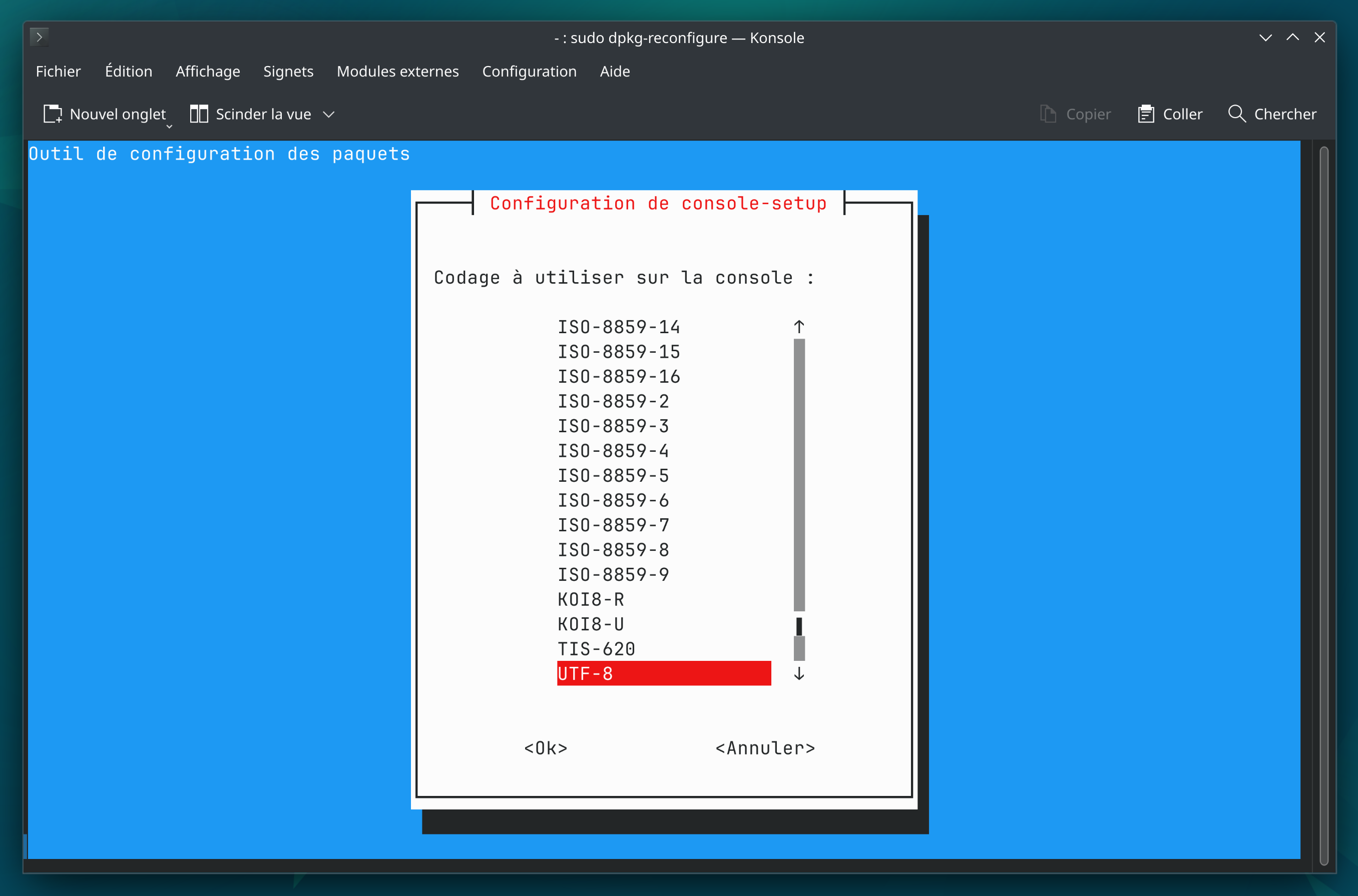Select the KOI8-R encoding
The image size is (1358, 896).
tap(591, 599)
